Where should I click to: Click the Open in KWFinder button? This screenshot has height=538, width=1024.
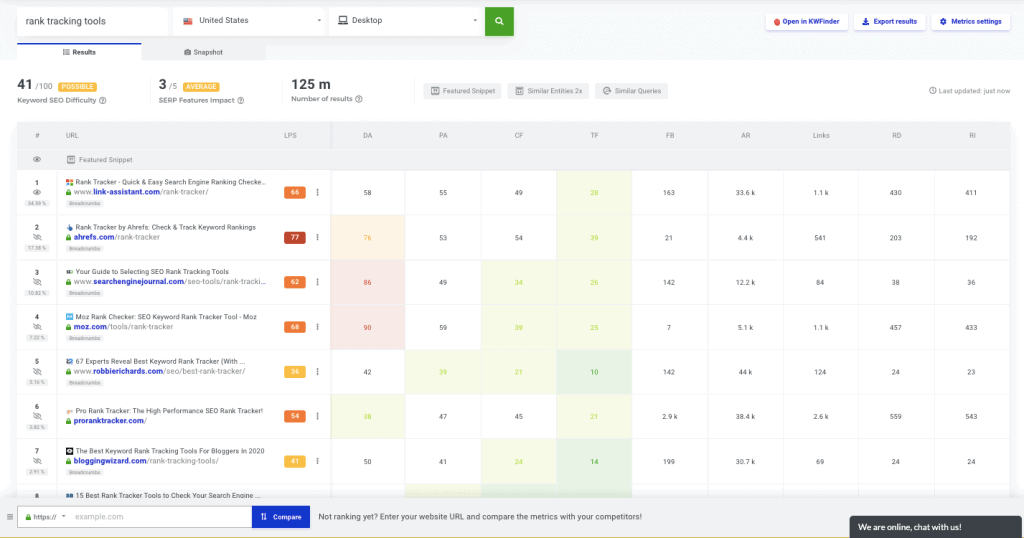[x=807, y=22]
